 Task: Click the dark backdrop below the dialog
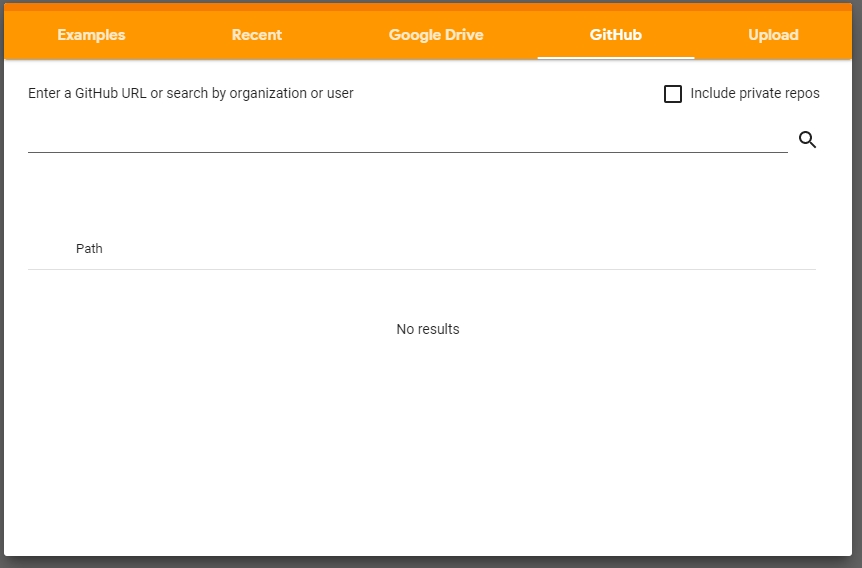tap(430, 562)
